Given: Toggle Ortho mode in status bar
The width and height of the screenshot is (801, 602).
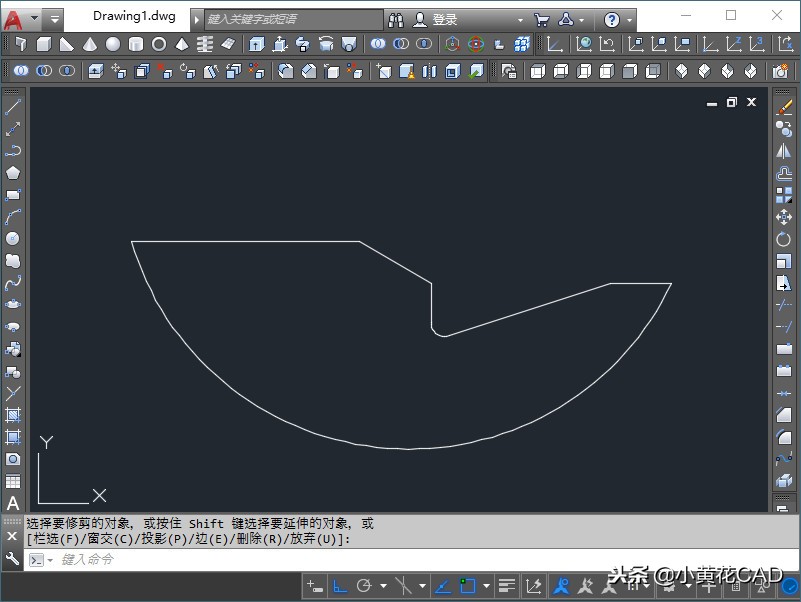Looking at the screenshot, I should (339, 586).
